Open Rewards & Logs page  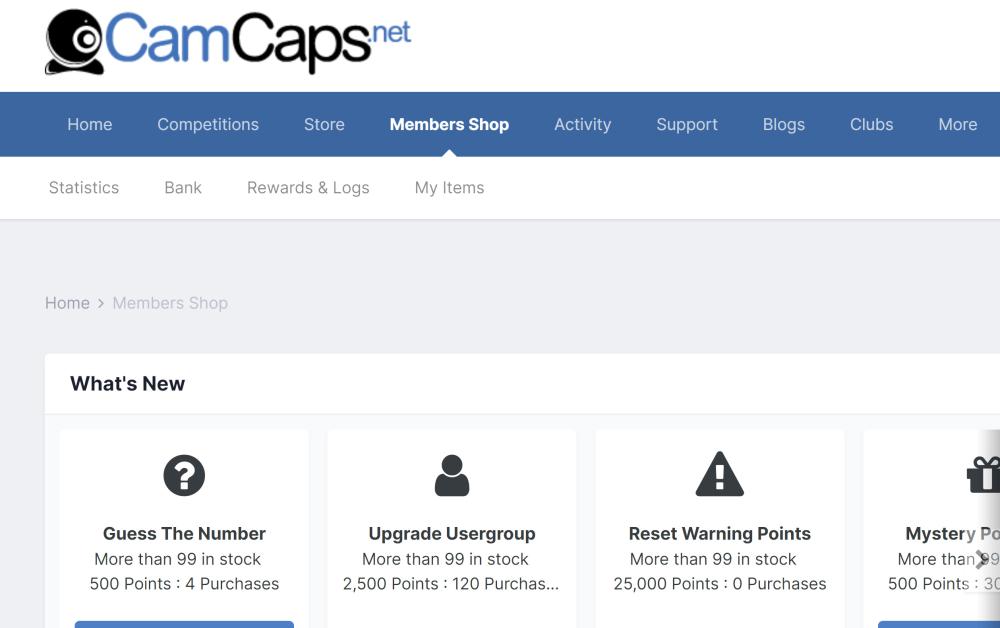click(308, 188)
